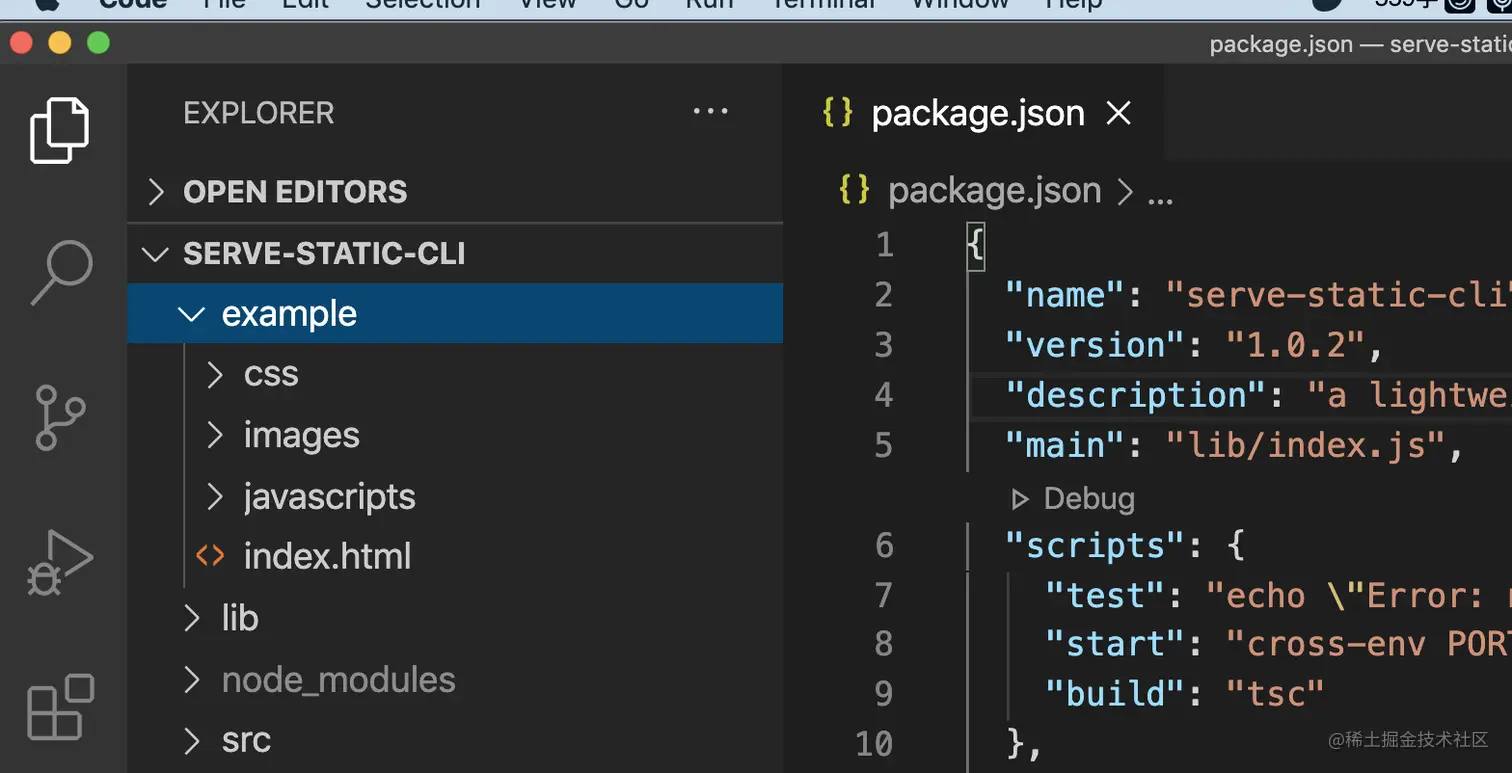Image resolution: width=1512 pixels, height=773 pixels.
Task: Click the package.json breadcrumb item
Action: pos(993,191)
